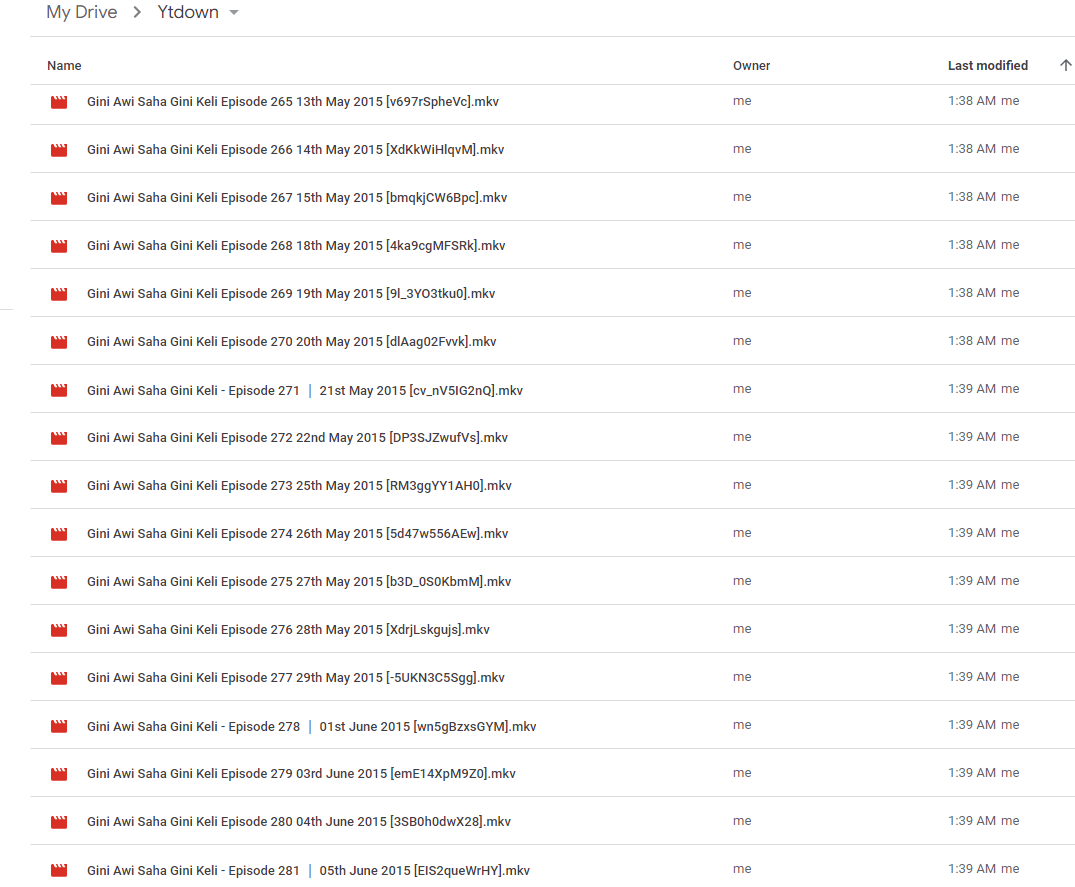Screen dimensions: 1075x887
Task: Select file name Episode 270 20th May 2015
Action: tap(291, 341)
